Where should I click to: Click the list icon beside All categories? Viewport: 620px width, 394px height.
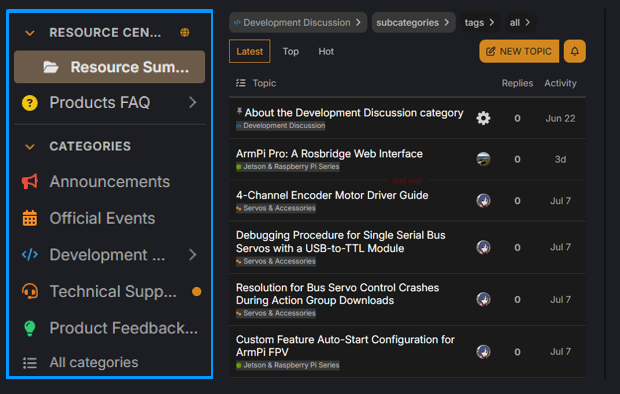click(30, 363)
